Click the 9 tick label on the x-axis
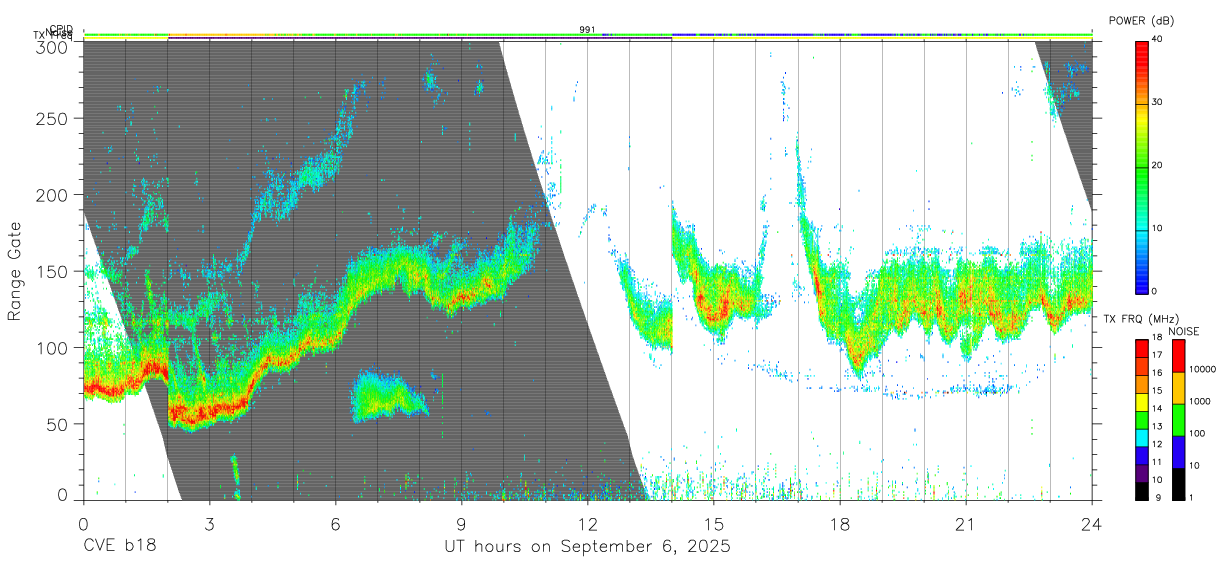 pos(462,524)
